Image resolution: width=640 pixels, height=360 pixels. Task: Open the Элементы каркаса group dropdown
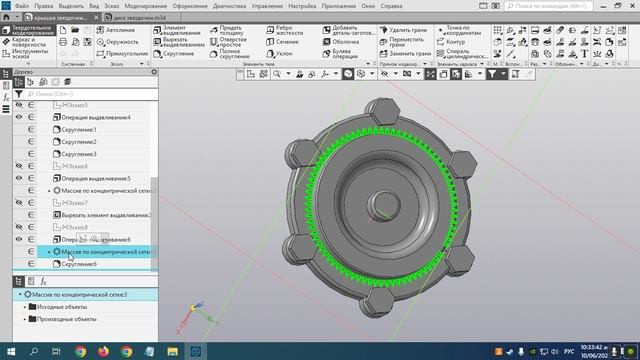(x=482, y=64)
